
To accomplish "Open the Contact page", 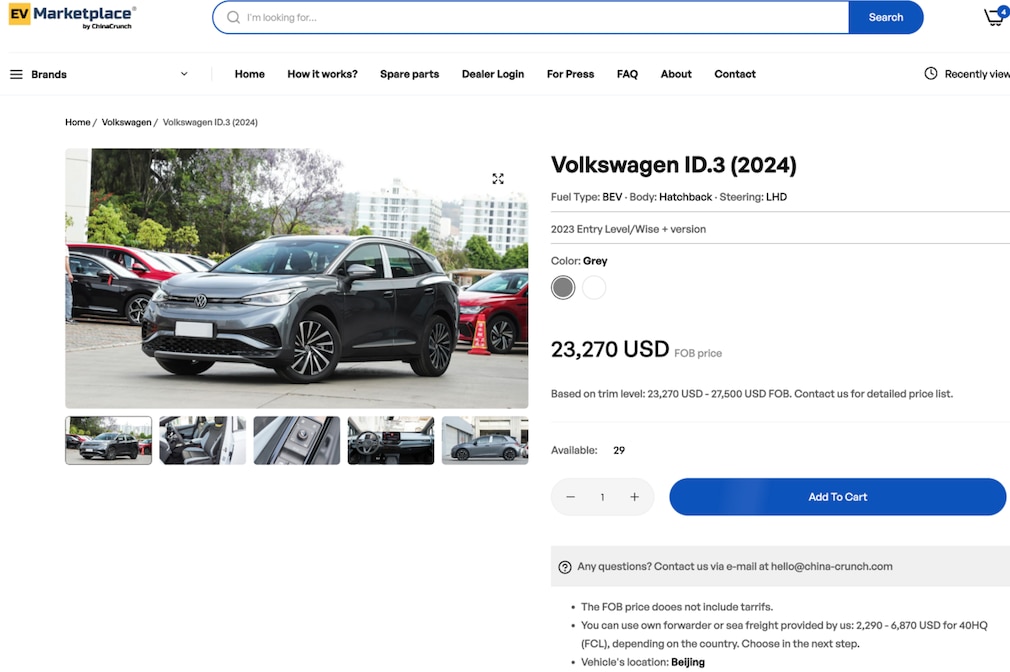I will pos(735,74).
